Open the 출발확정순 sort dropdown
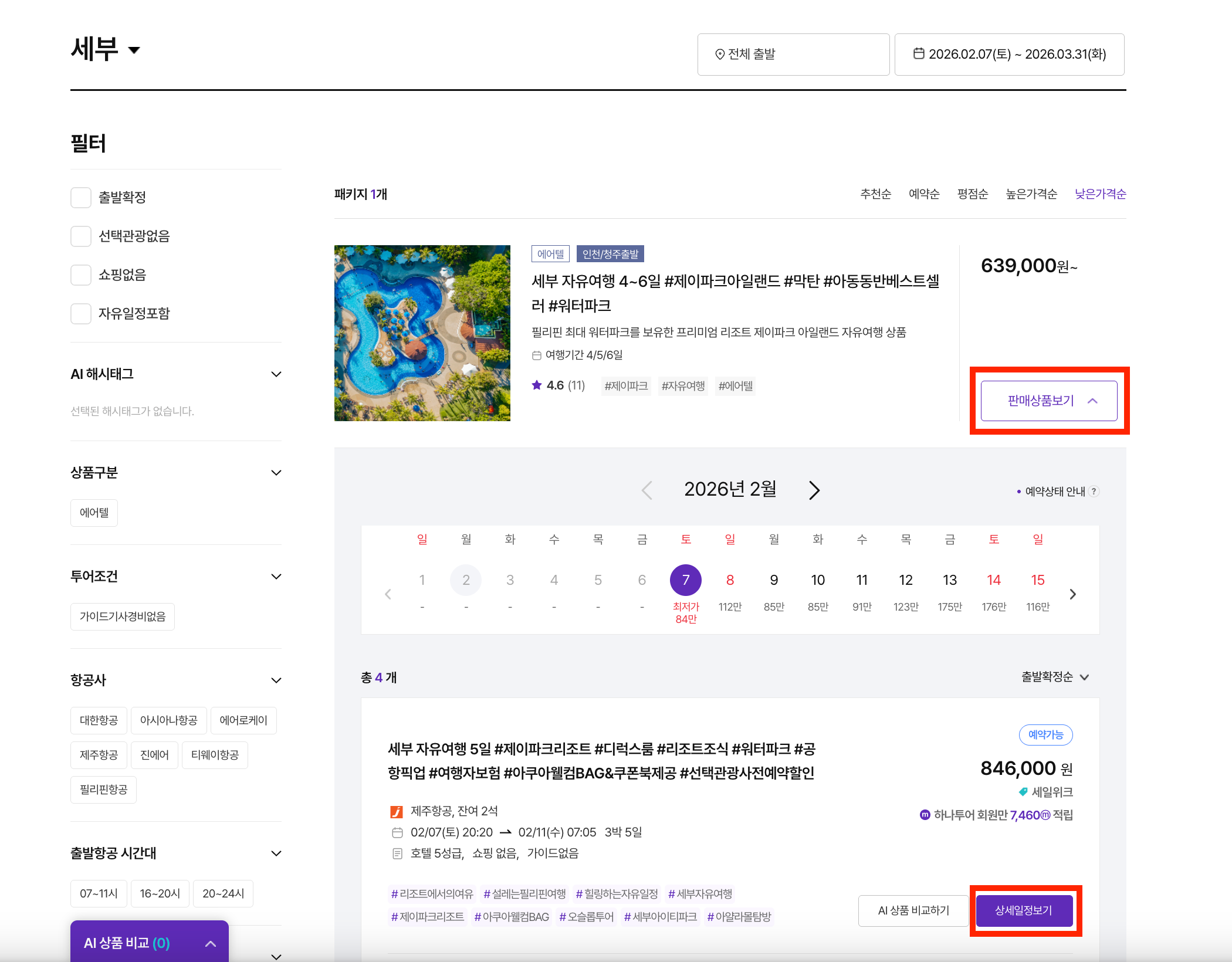Viewport: 1232px width, 962px height. (x=1055, y=677)
